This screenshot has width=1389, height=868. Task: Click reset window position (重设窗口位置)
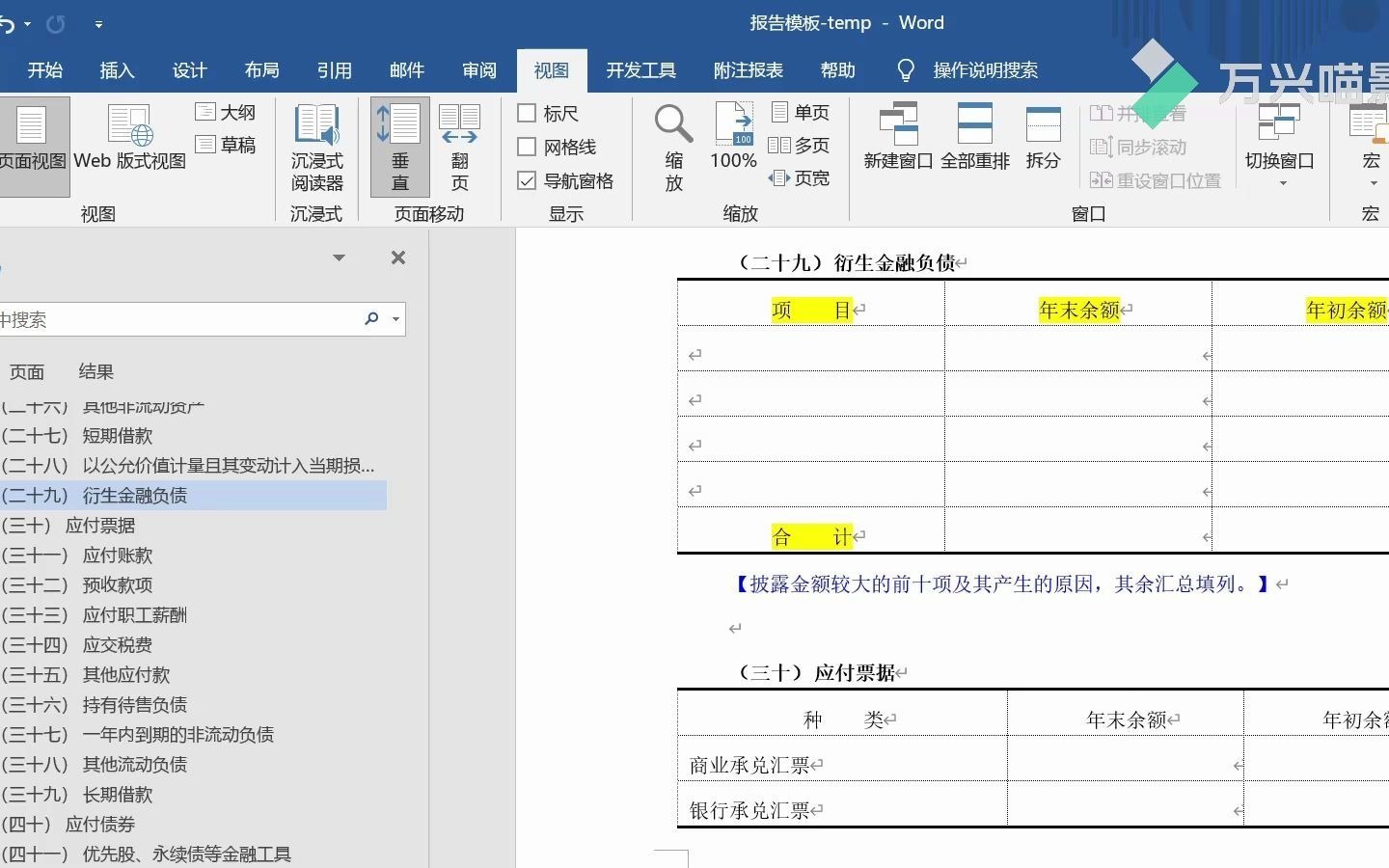(x=1156, y=180)
